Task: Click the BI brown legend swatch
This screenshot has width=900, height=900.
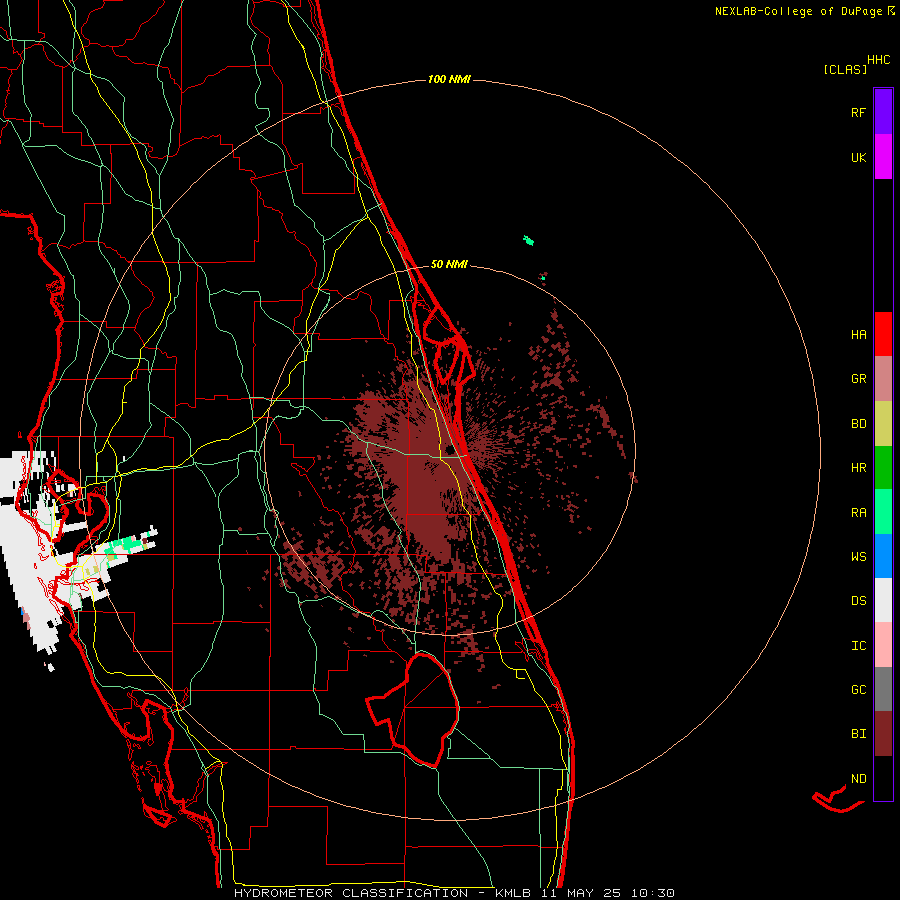Action: tap(883, 734)
